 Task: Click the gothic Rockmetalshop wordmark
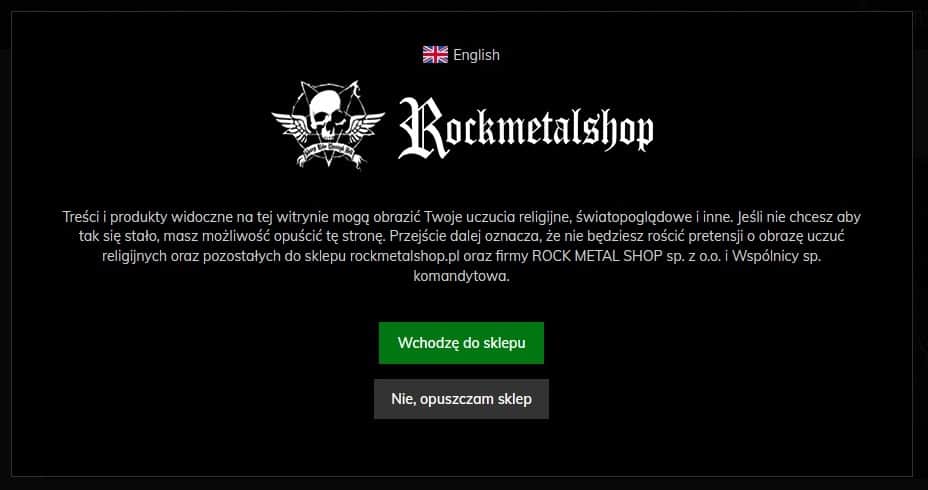(526, 128)
